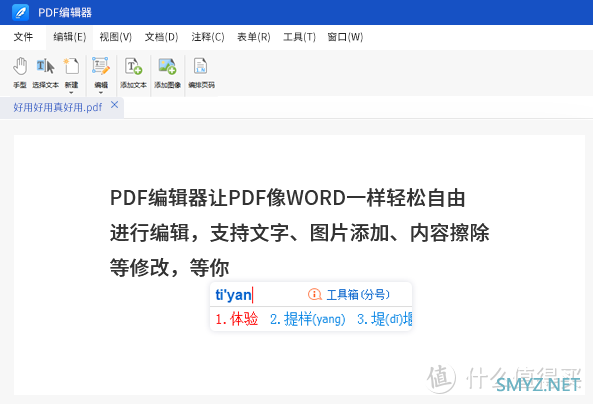Open the IME 工具箱(分号) link
The width and height of the screenshot is (593, 404).
tap(358, 294)
